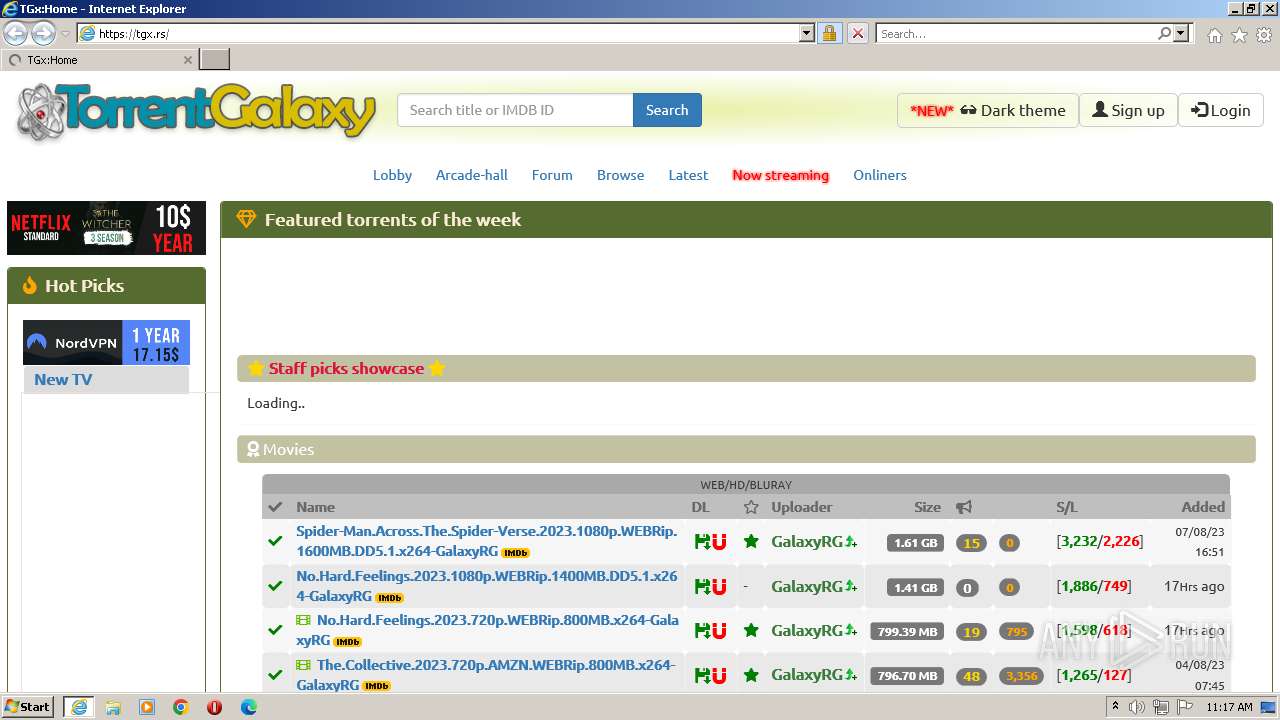Viewport: 1280px width, 720px height.
Task: Open the Netflix 10$ year banner
Action: pos(106,228)
